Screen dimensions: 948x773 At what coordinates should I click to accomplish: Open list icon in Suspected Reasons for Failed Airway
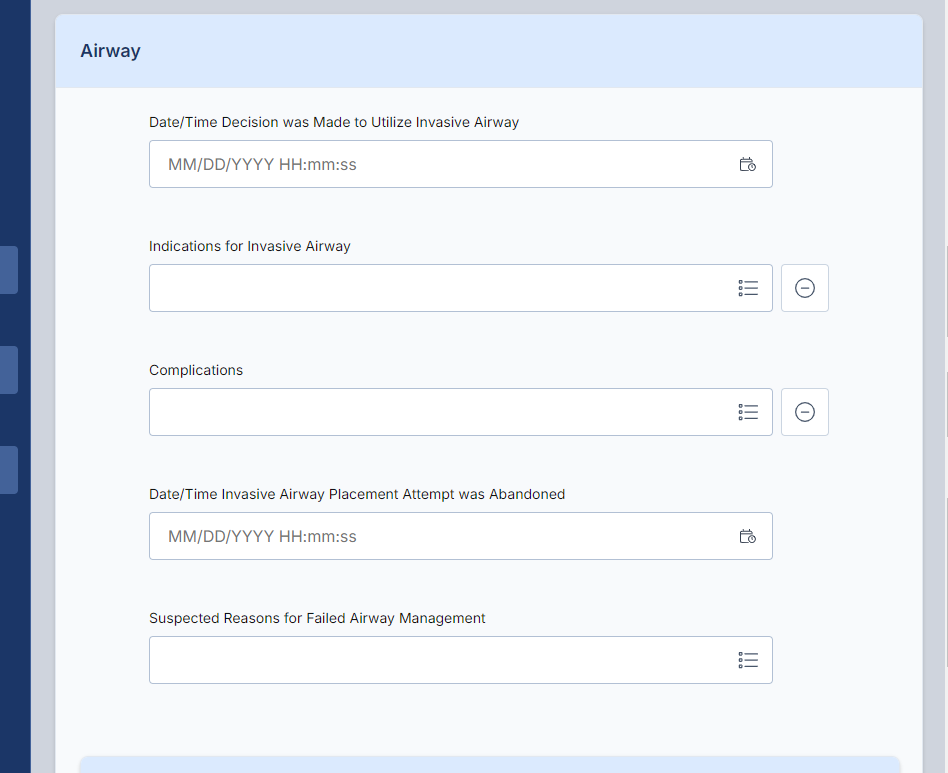[748, 660]
